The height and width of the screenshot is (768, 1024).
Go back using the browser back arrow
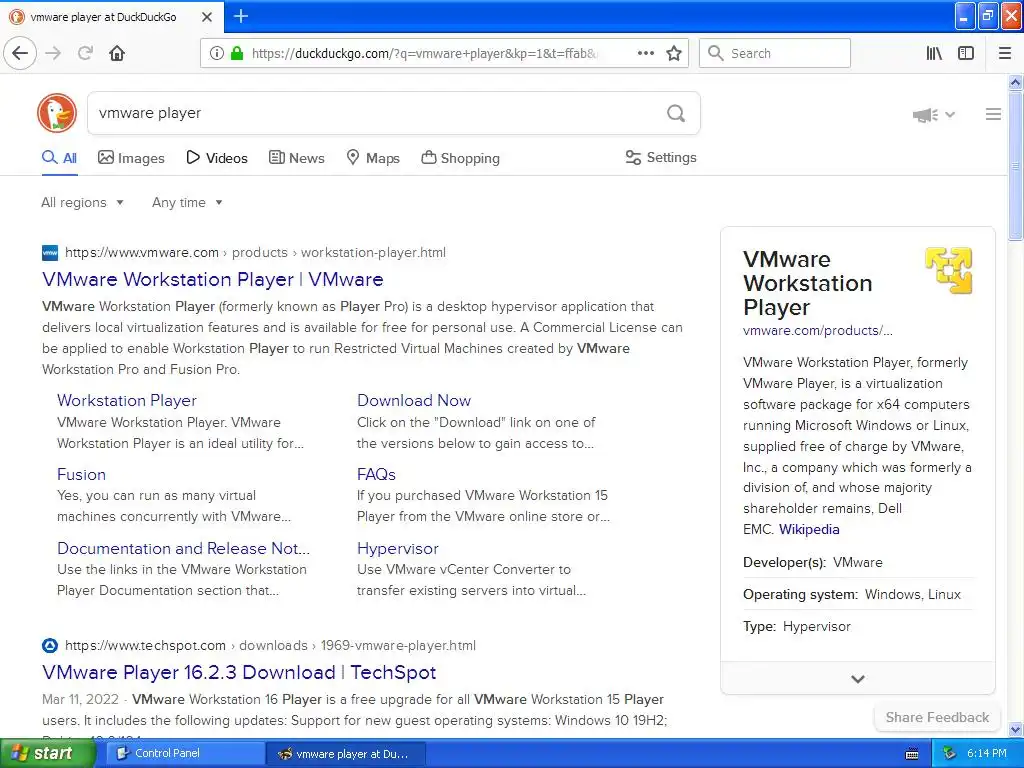[x=20, y=53]
